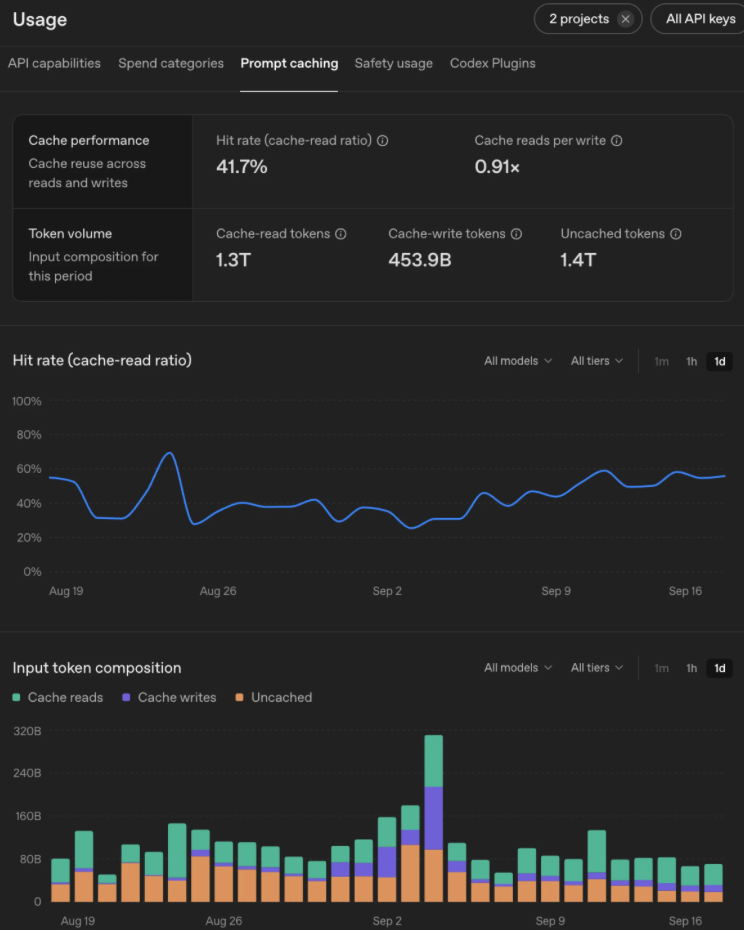Expand All tiers dropdown in Hit rate chart
Screen dimensions: 744x930
pyautogui.click(x=596, y=361)
